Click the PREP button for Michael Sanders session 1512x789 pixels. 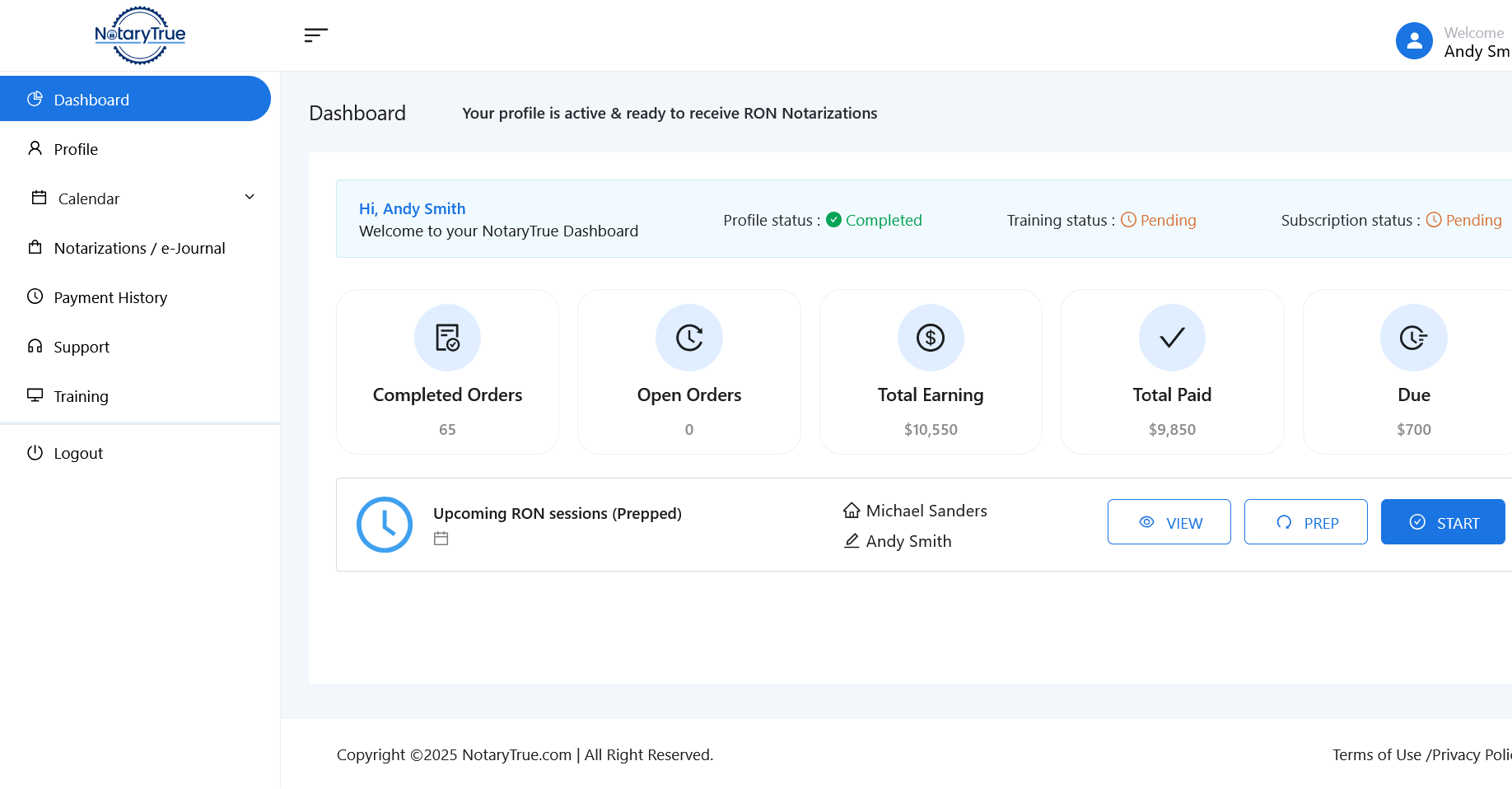point(1305,522)
